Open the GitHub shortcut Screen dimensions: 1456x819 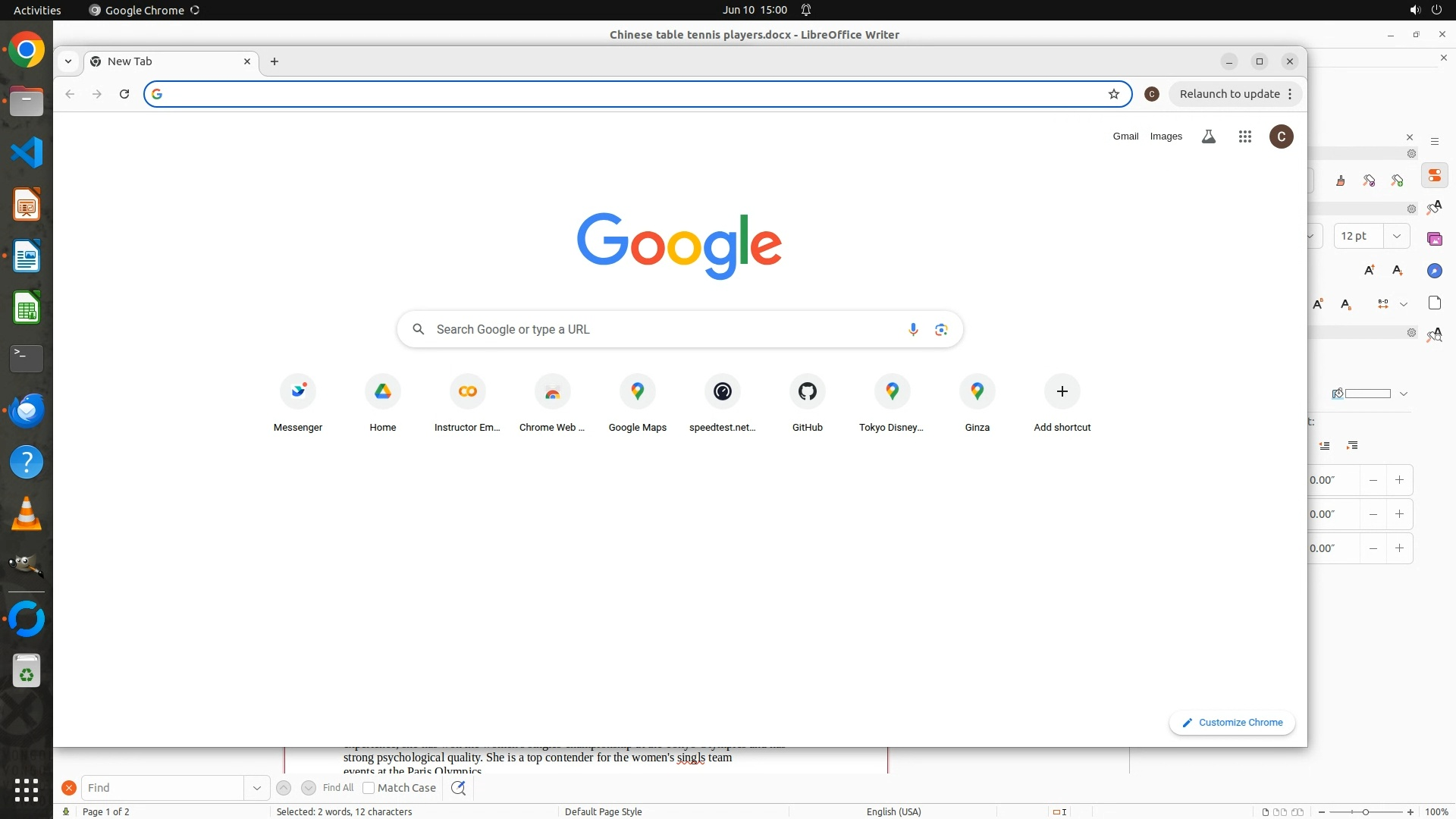coord(807,392)
